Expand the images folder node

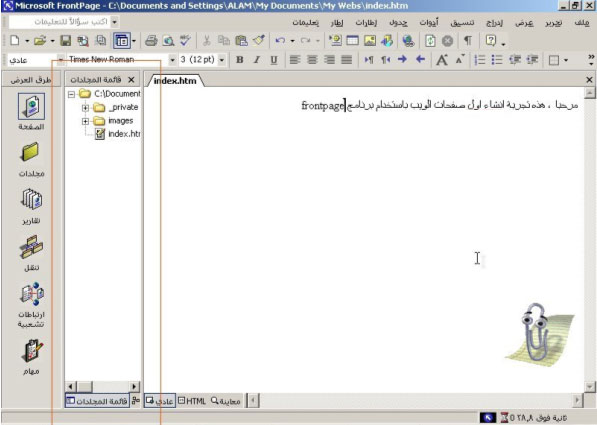[85, 121]
